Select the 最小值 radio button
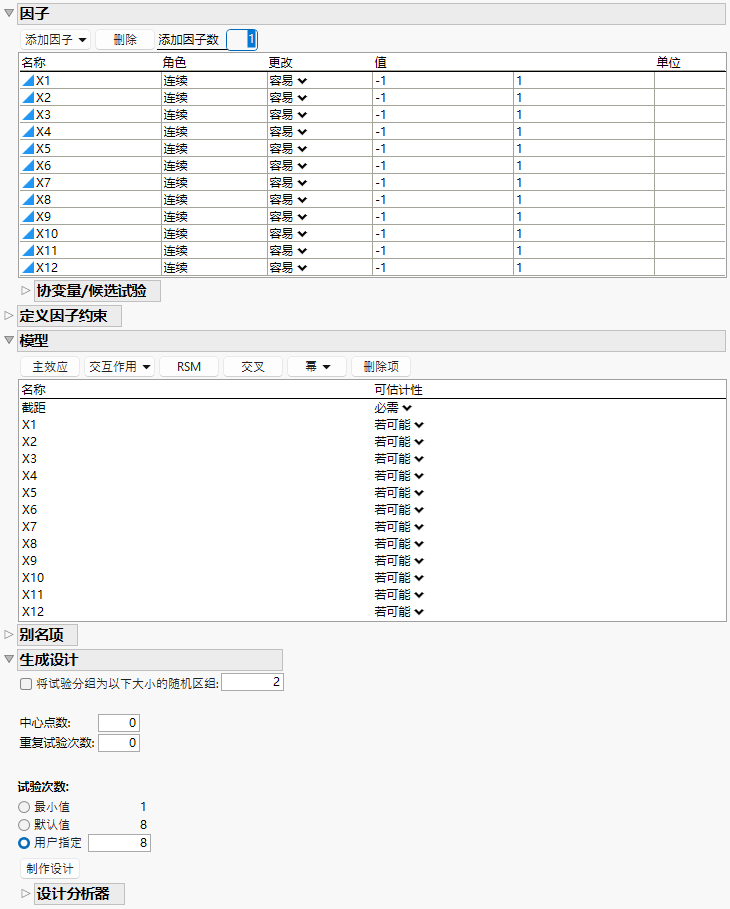Screen dimensions: 730x909 [24, 807]
